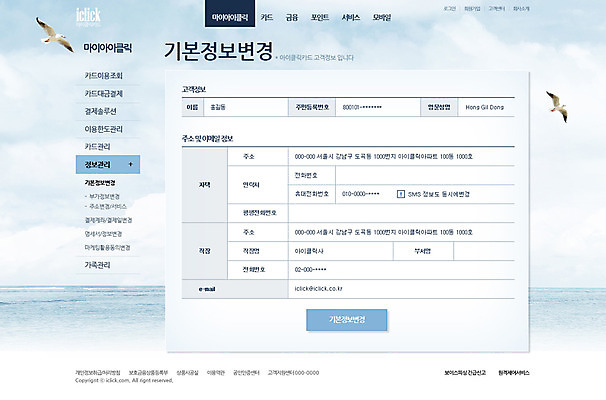The width and height of the screenshot is (606, 400).
Task: Click the 직장 row label
Action: click(204, 251)
